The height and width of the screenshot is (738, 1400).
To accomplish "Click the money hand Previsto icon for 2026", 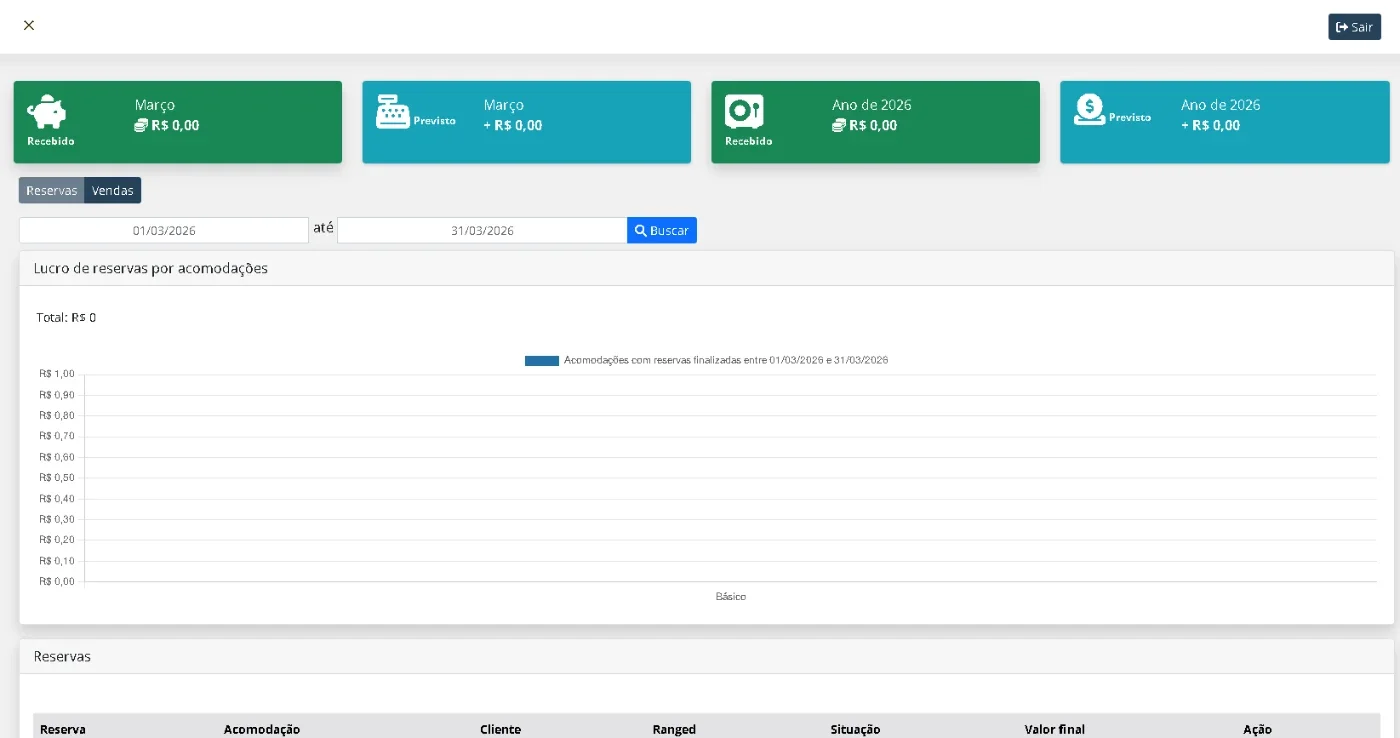I will coord(1090,109).
